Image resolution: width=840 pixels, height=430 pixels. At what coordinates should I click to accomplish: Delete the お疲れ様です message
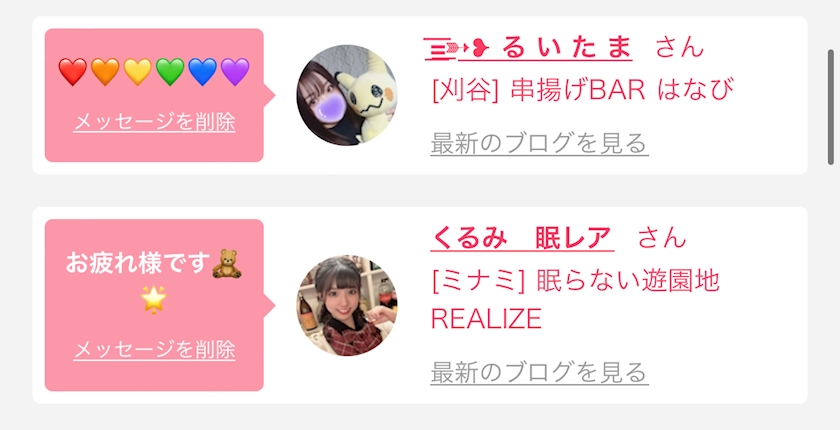coord(154,350)
